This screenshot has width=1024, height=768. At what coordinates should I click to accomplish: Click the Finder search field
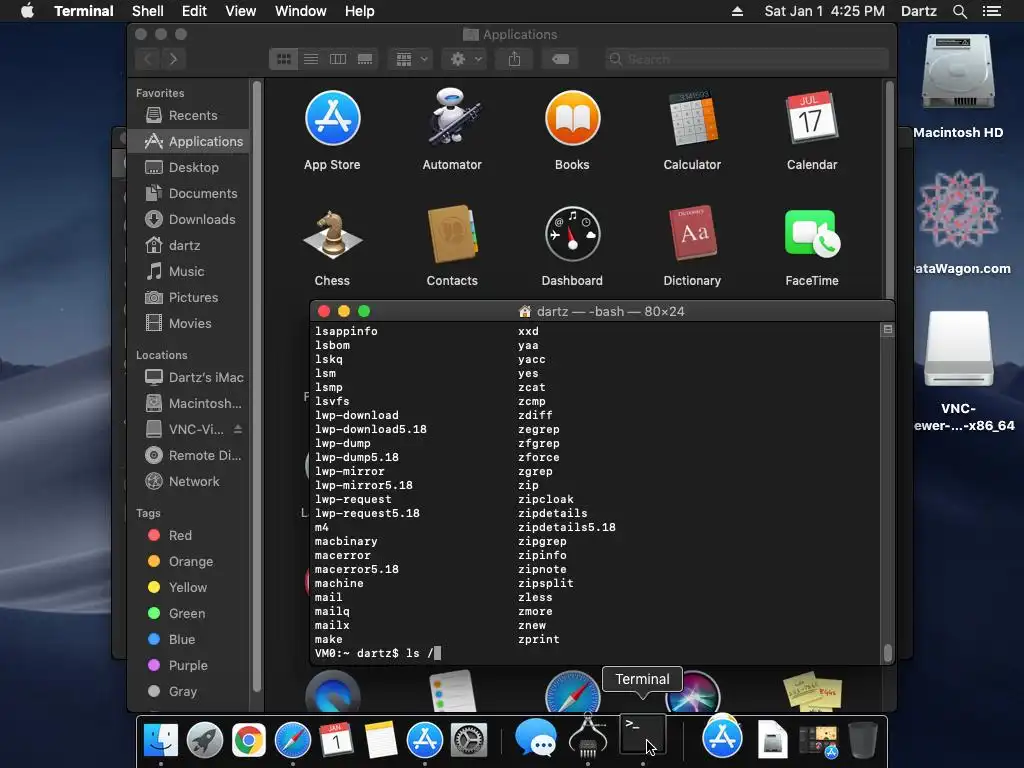(746, 59)
